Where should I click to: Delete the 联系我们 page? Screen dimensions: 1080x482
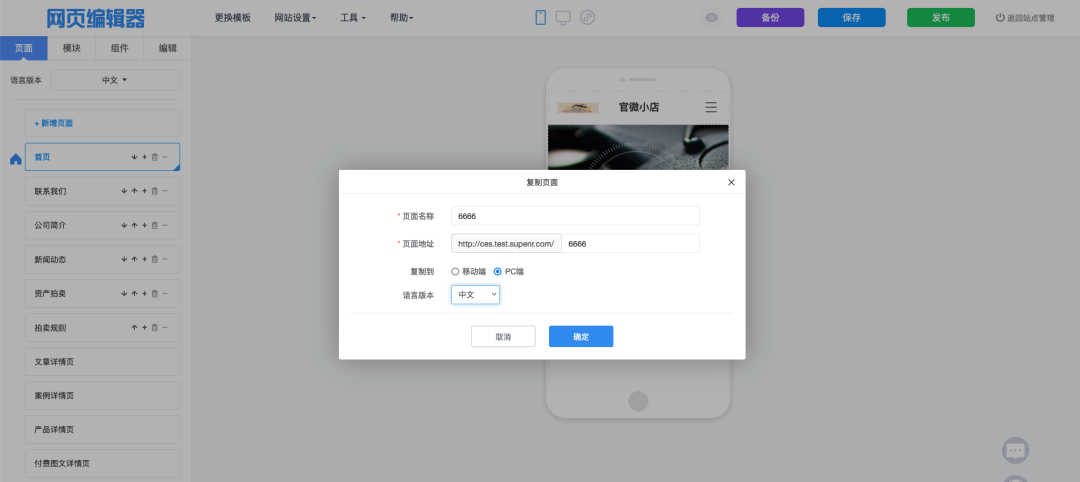(x=154, y=191)
